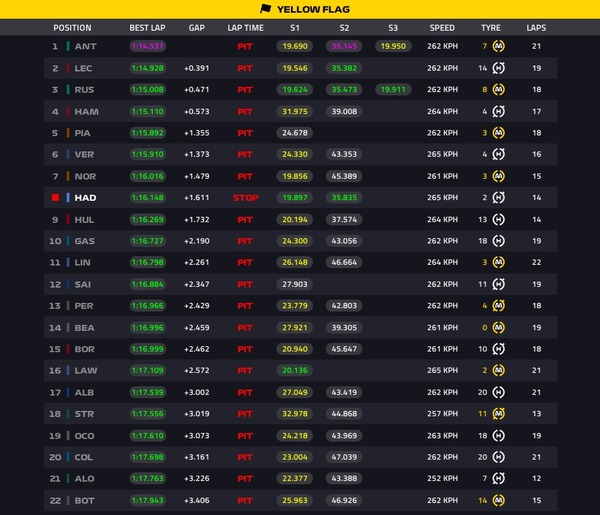This screenshot has height=515, width=600.
Task: Click the TYRE column header
Action: [x=491, y=28]
